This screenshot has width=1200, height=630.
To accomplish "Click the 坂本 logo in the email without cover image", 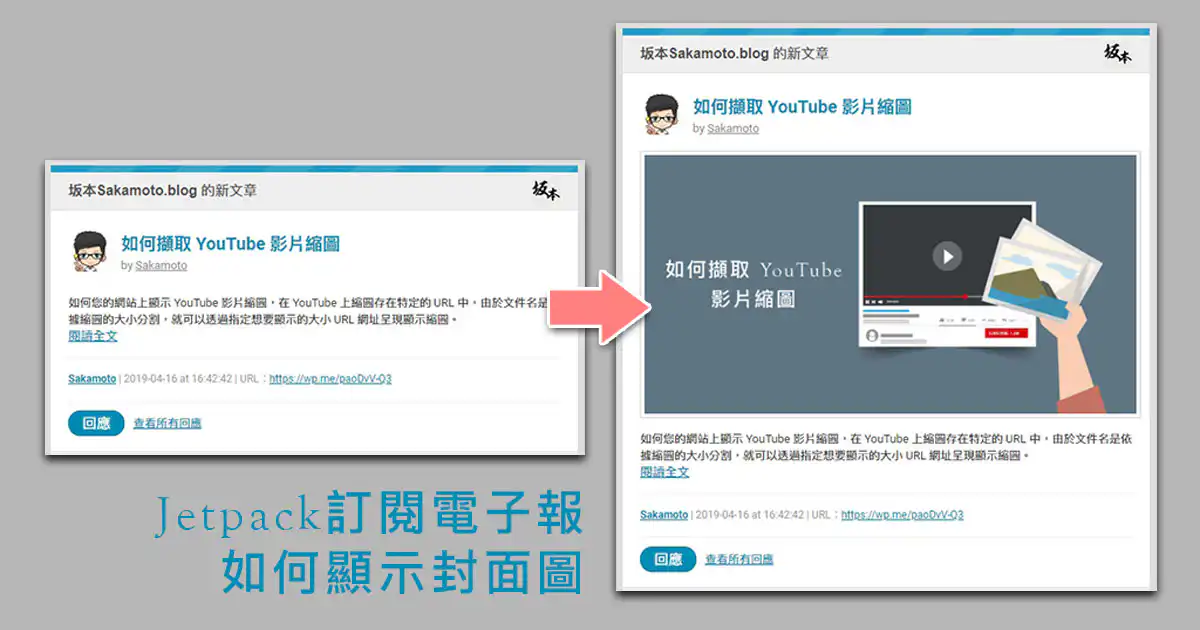I will [545, 191].
